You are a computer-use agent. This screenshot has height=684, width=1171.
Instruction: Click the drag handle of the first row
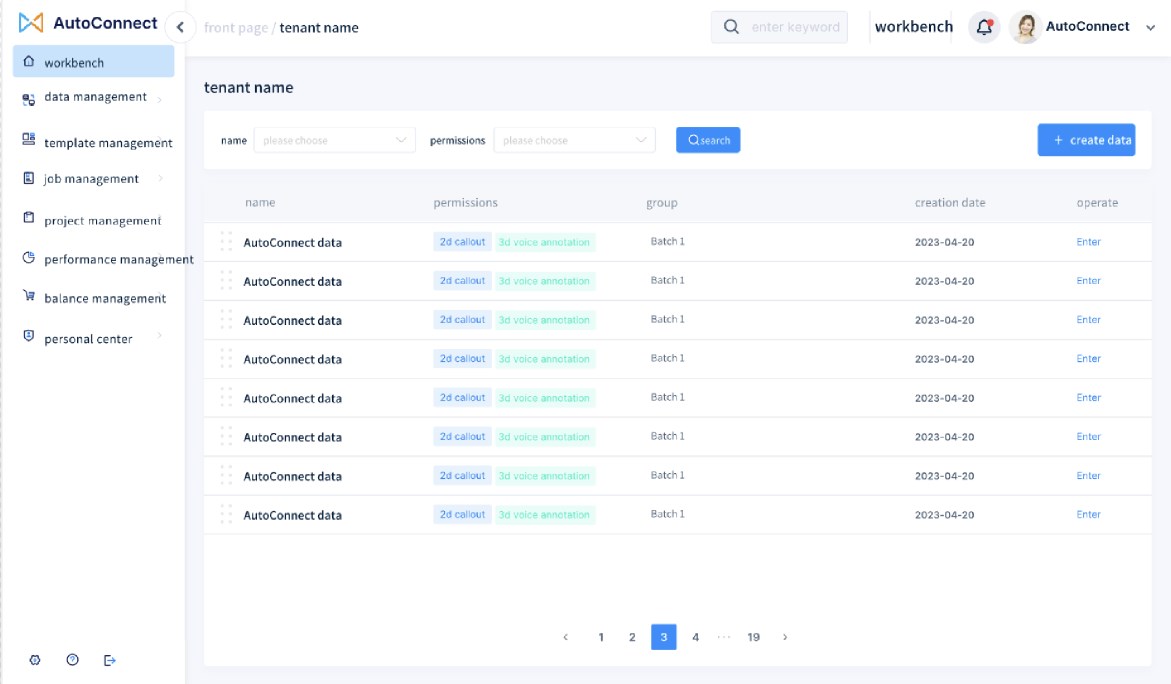[x=226, y=242]
